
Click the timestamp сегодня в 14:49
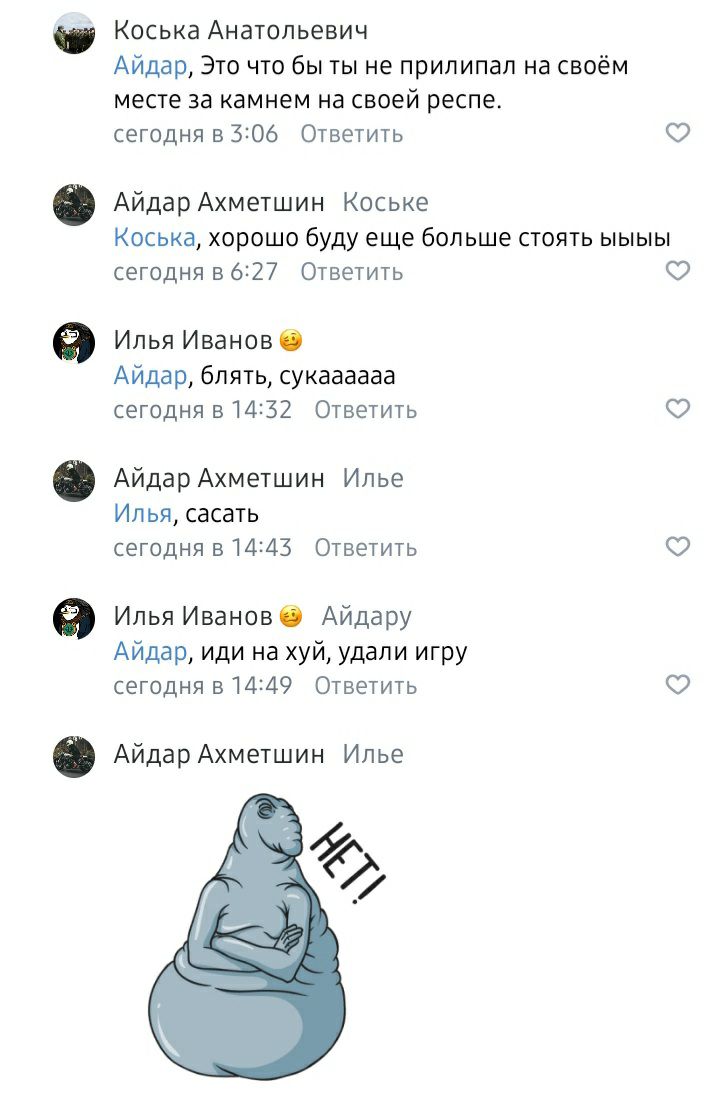(202, 685)
